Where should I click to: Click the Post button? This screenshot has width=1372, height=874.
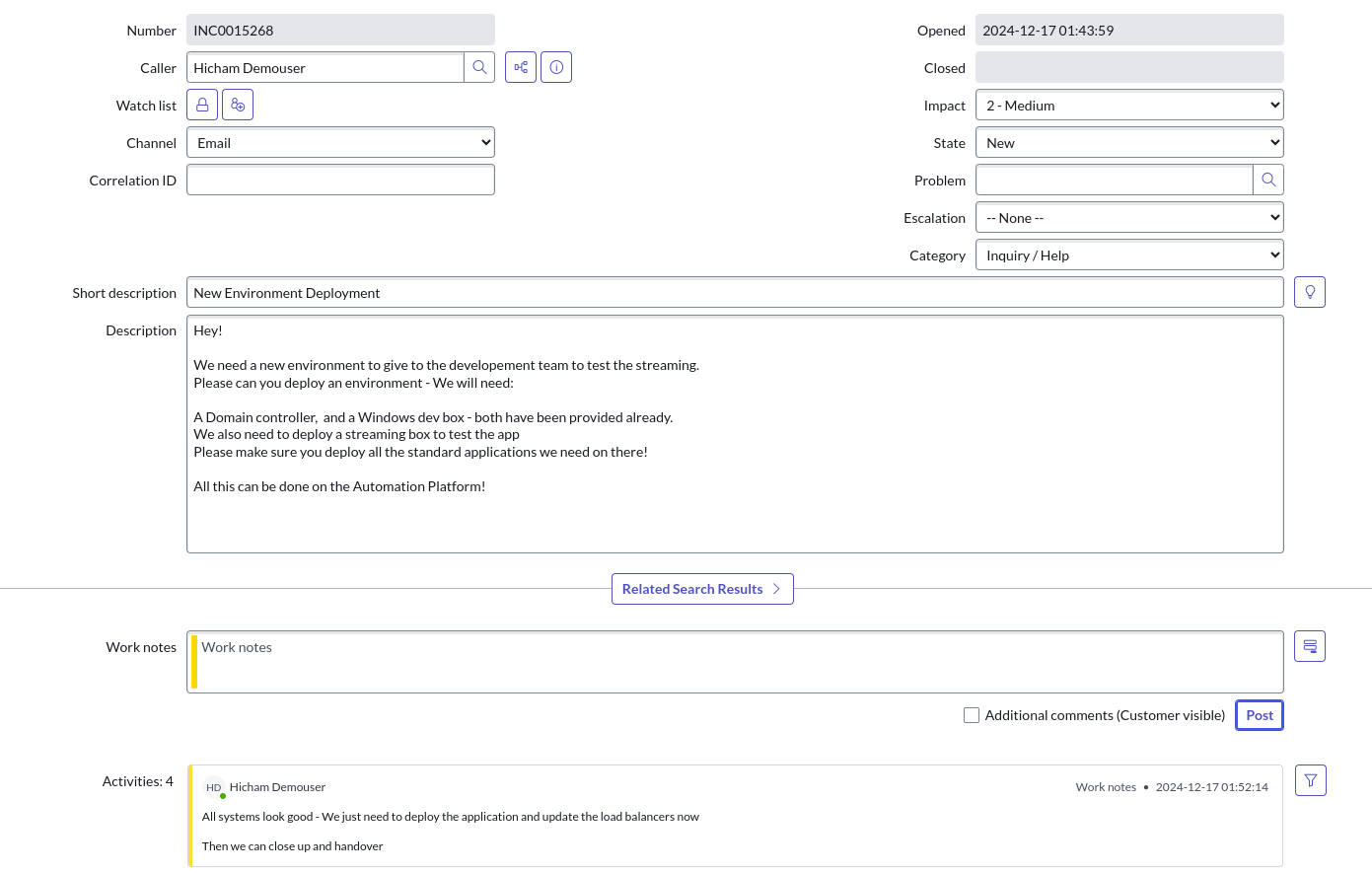point(1260,715)
